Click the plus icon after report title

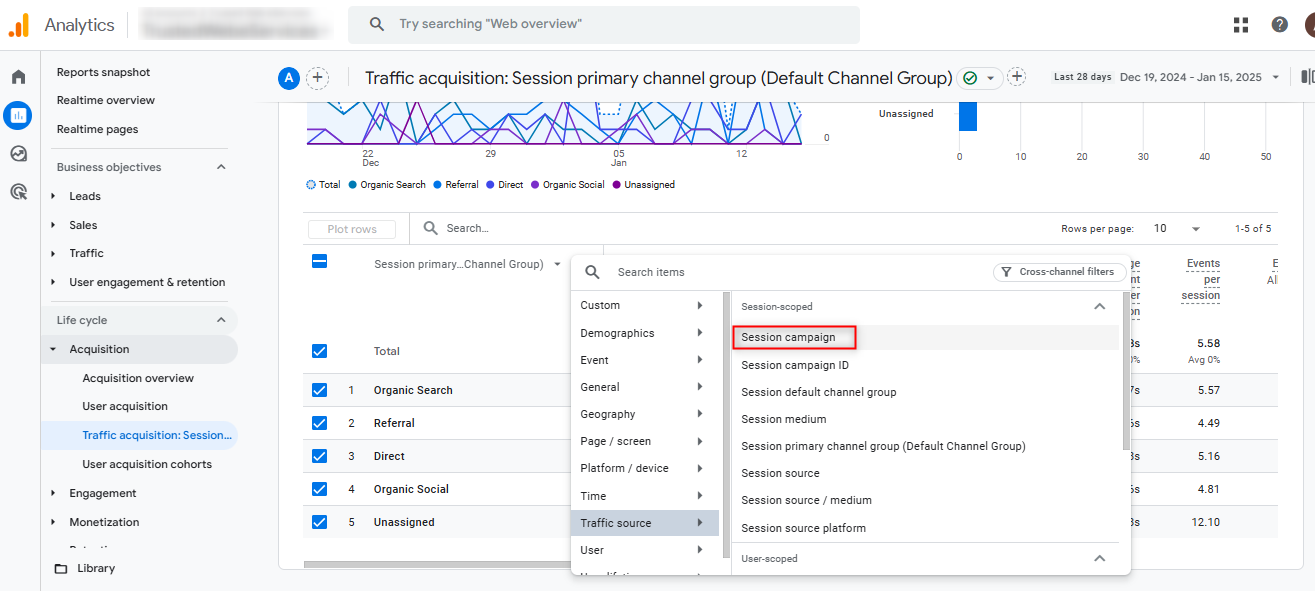1017,77
